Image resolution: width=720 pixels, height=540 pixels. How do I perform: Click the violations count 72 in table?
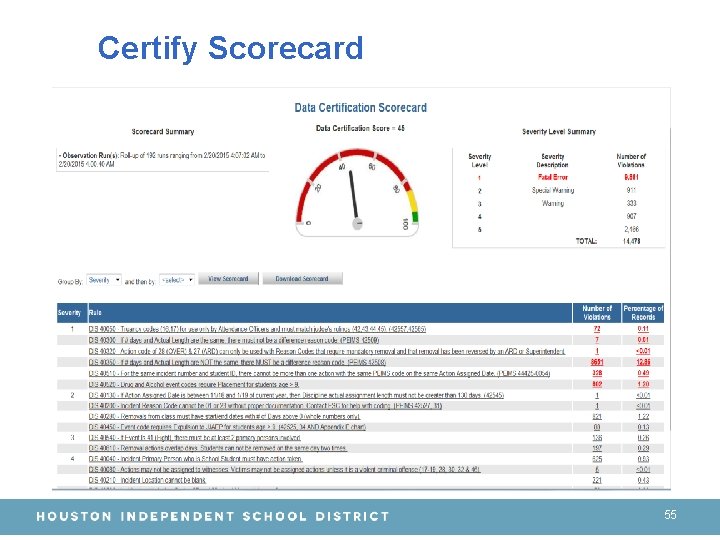(x=597, y=329)
